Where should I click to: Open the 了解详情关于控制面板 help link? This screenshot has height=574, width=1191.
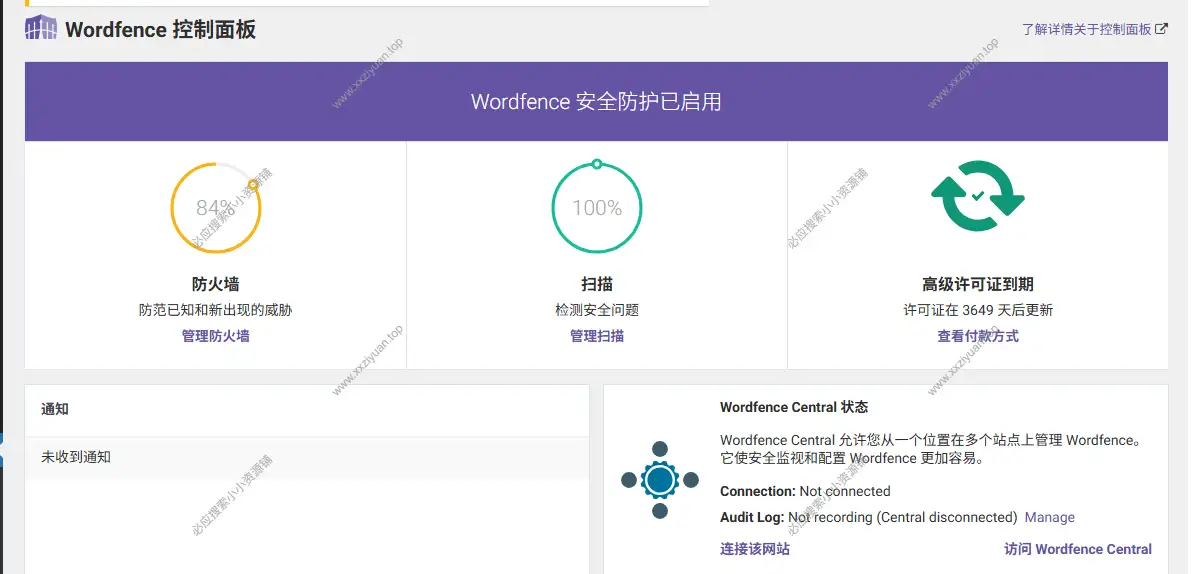point(1086,29)
